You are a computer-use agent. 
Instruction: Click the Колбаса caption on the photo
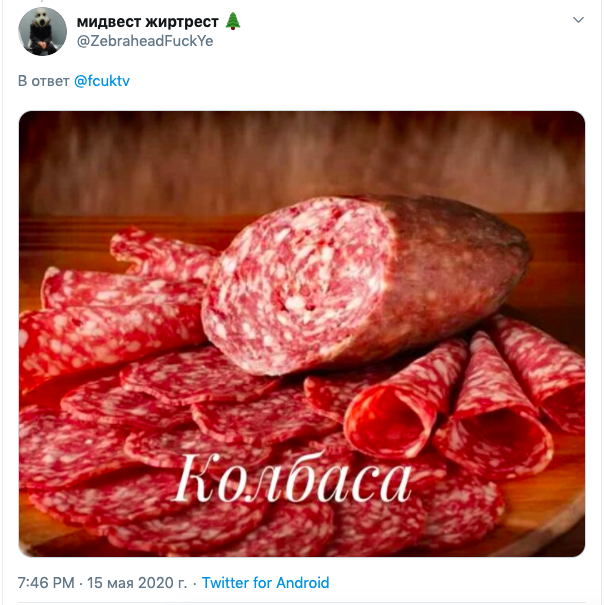point(292,481)
